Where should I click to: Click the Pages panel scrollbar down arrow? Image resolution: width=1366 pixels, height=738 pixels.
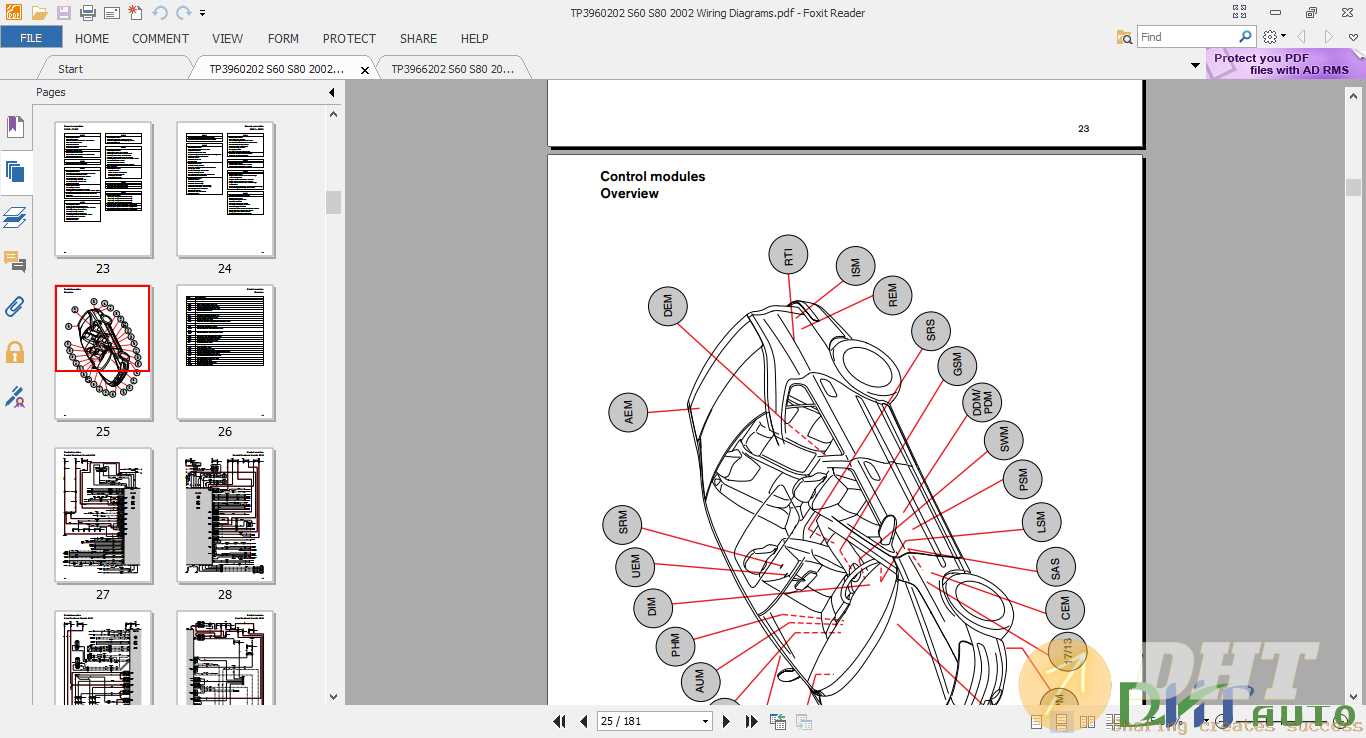333,697
